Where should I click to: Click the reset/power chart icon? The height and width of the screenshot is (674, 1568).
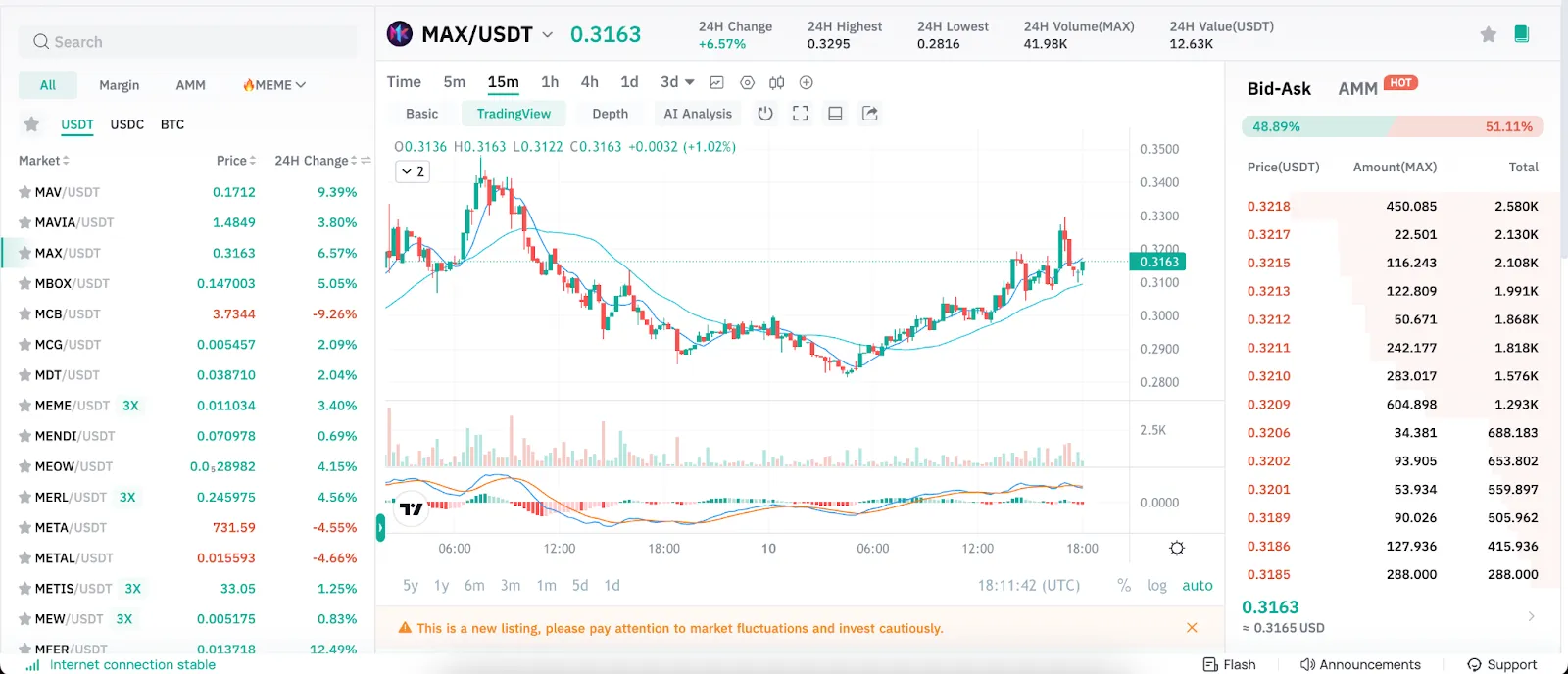click(765, 114)
